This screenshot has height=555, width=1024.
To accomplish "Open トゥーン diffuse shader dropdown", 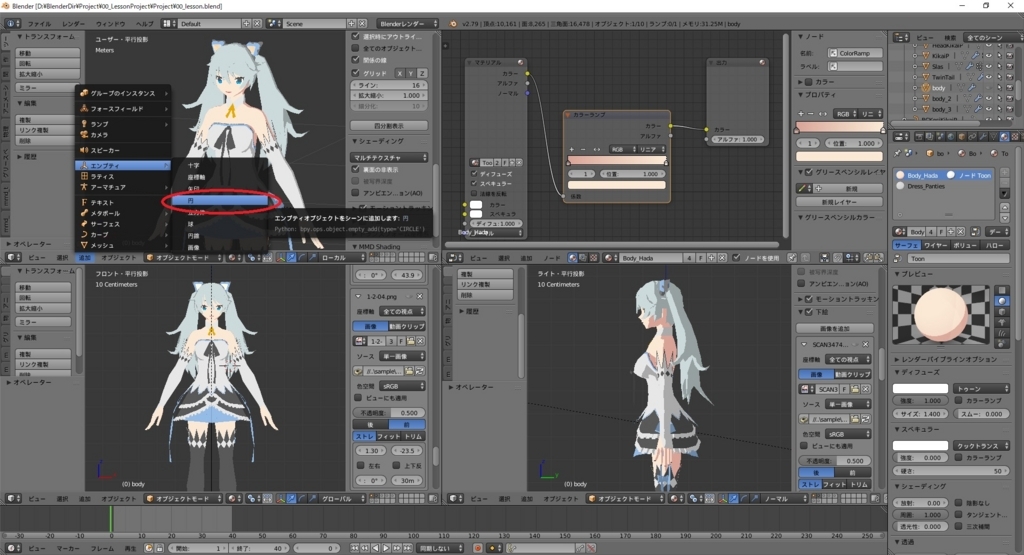I will tap(981, 388).
